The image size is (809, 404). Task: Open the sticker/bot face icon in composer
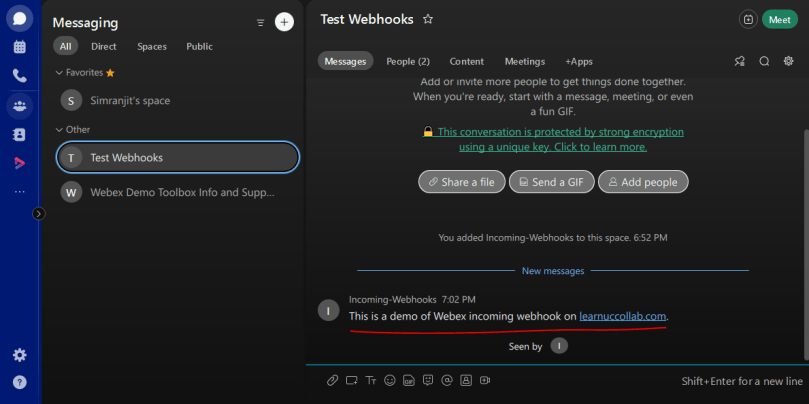(428, 381)
